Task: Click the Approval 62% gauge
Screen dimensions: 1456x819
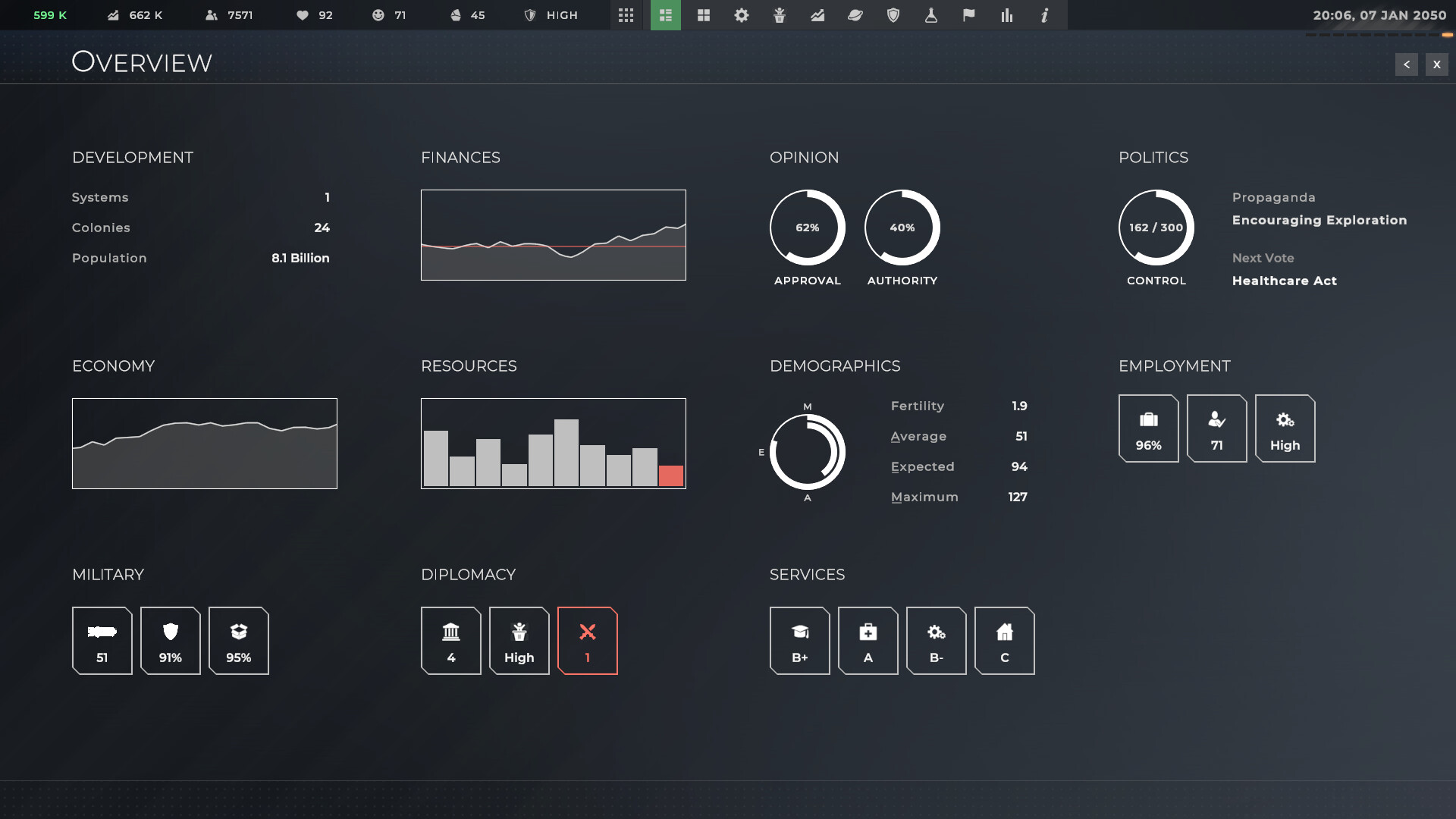Action: (807, 227)
